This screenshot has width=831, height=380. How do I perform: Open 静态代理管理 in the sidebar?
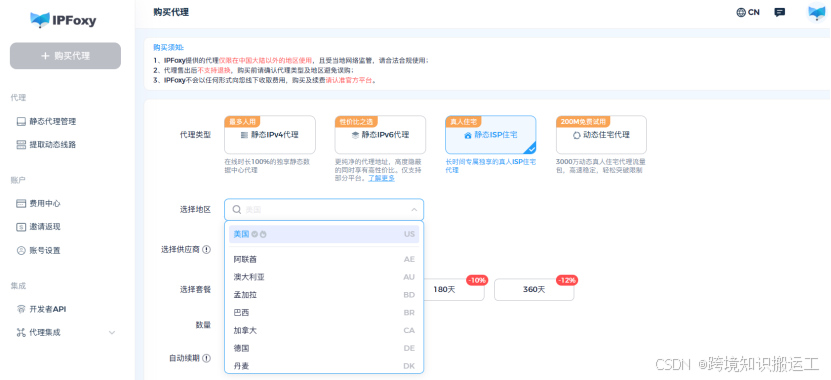tap(46, 121)
